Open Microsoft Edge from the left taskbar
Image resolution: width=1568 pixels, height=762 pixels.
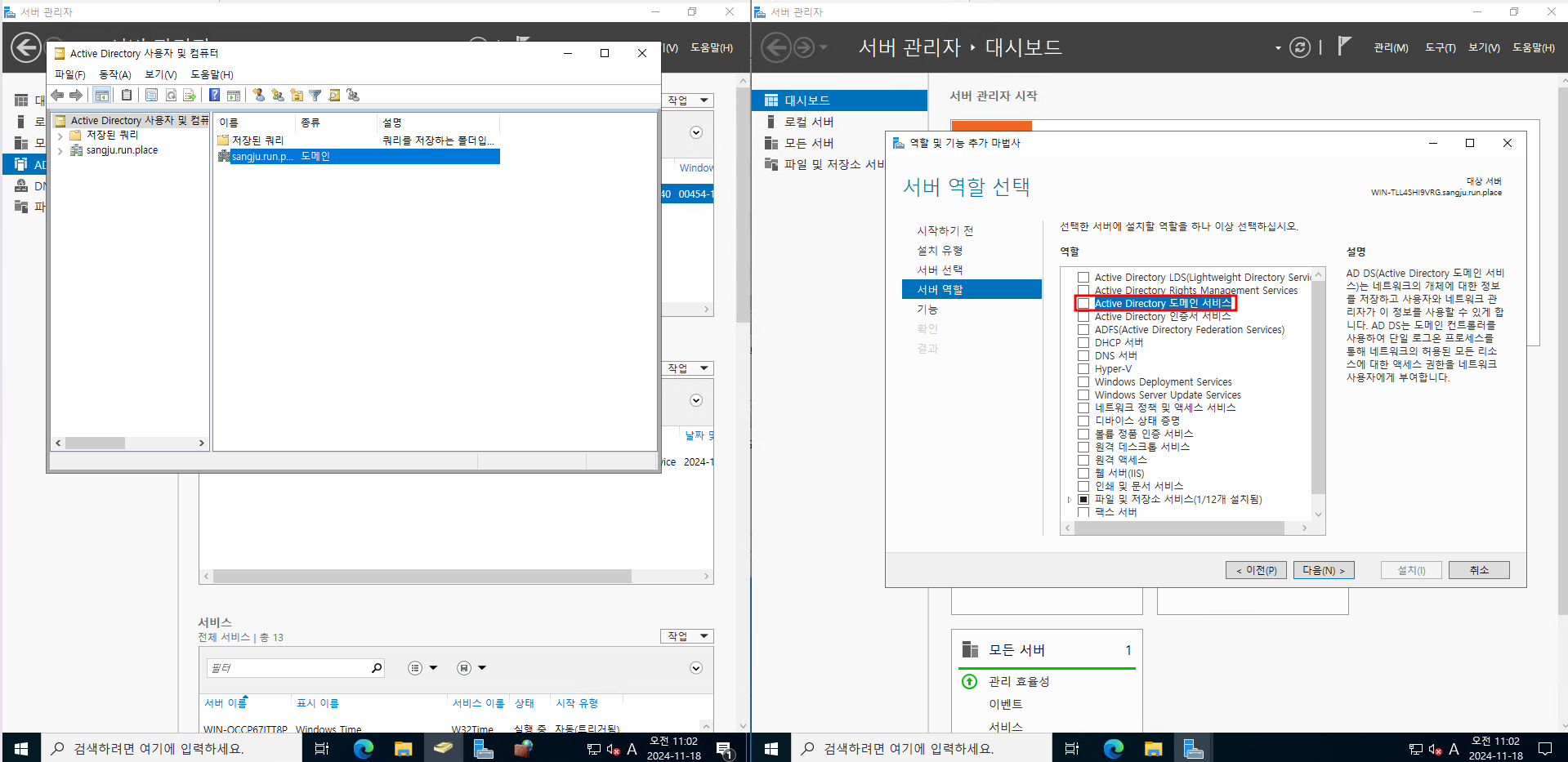pyautogui.click(x=364, y=748)
